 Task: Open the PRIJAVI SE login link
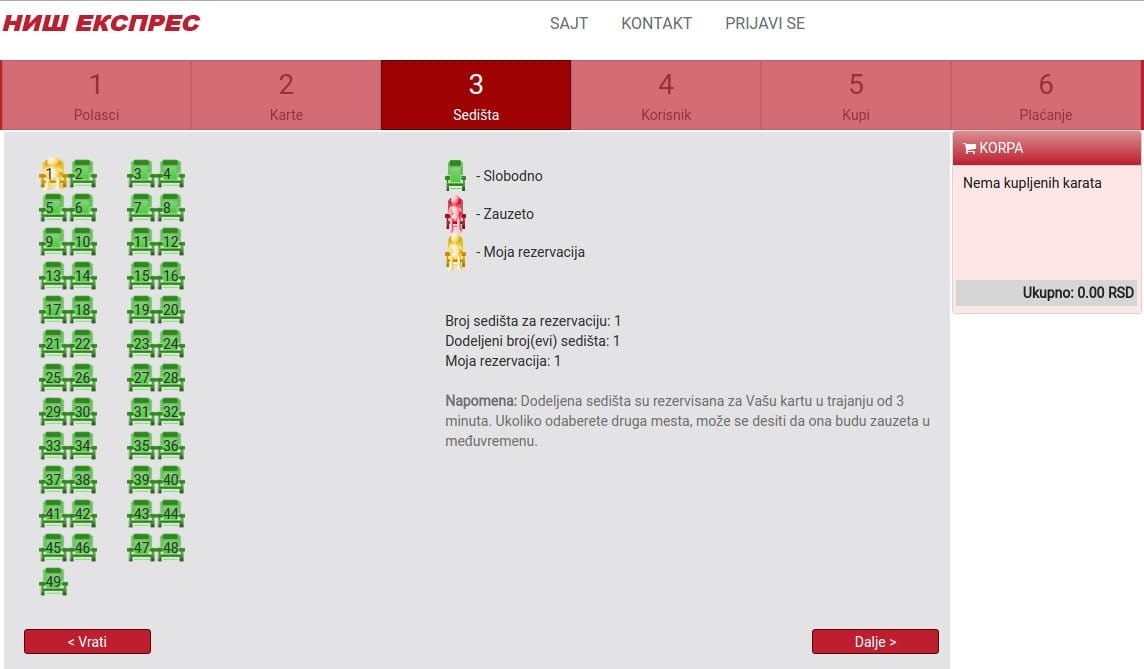click(x=765, y=23)
